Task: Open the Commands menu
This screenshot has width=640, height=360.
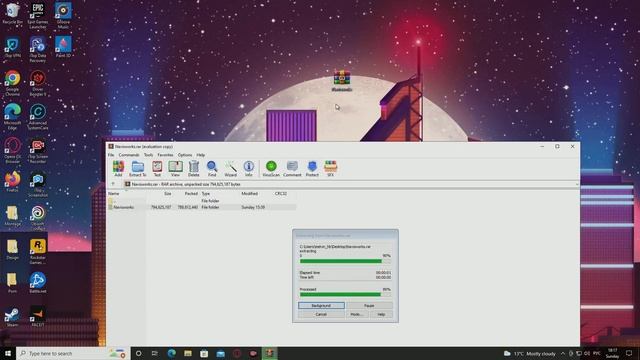Action: point(129,155)
